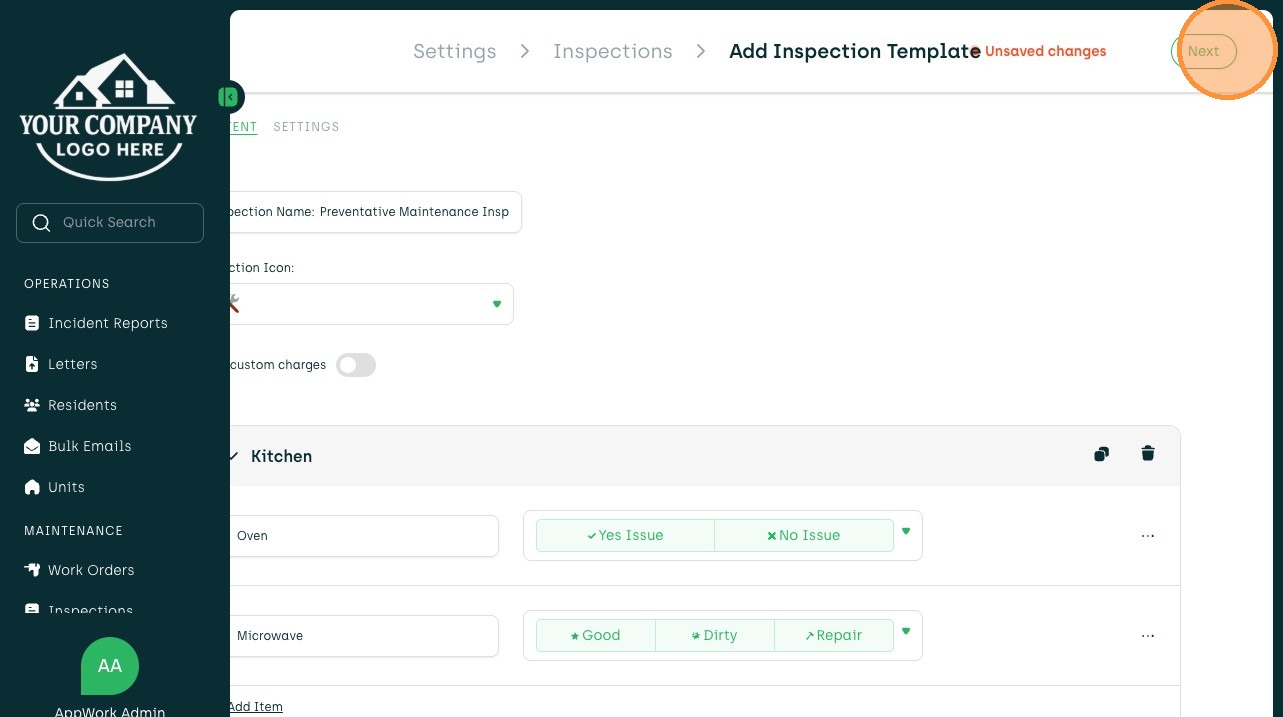Expand the Oven response type dropdown
Image resolution: width=1283 pixels, height=717 pixels.
click(x=906, y=531)
